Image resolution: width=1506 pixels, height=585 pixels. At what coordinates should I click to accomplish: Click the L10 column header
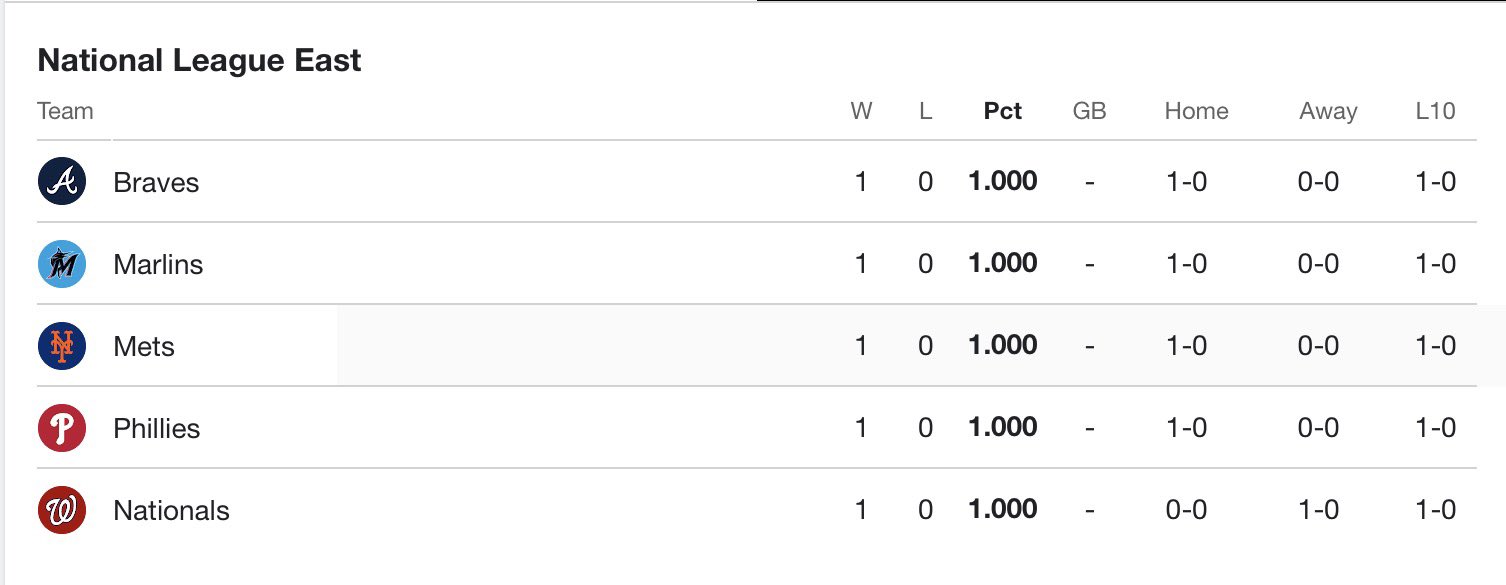coord(1435,111)
